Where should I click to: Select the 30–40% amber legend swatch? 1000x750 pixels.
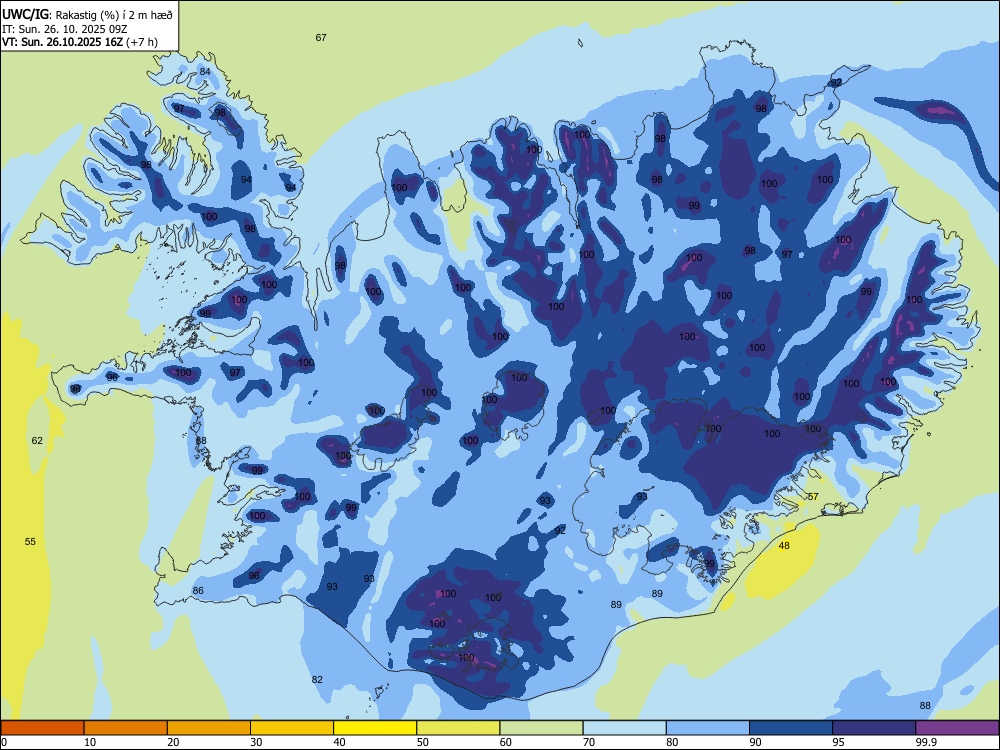pos(292,728)
